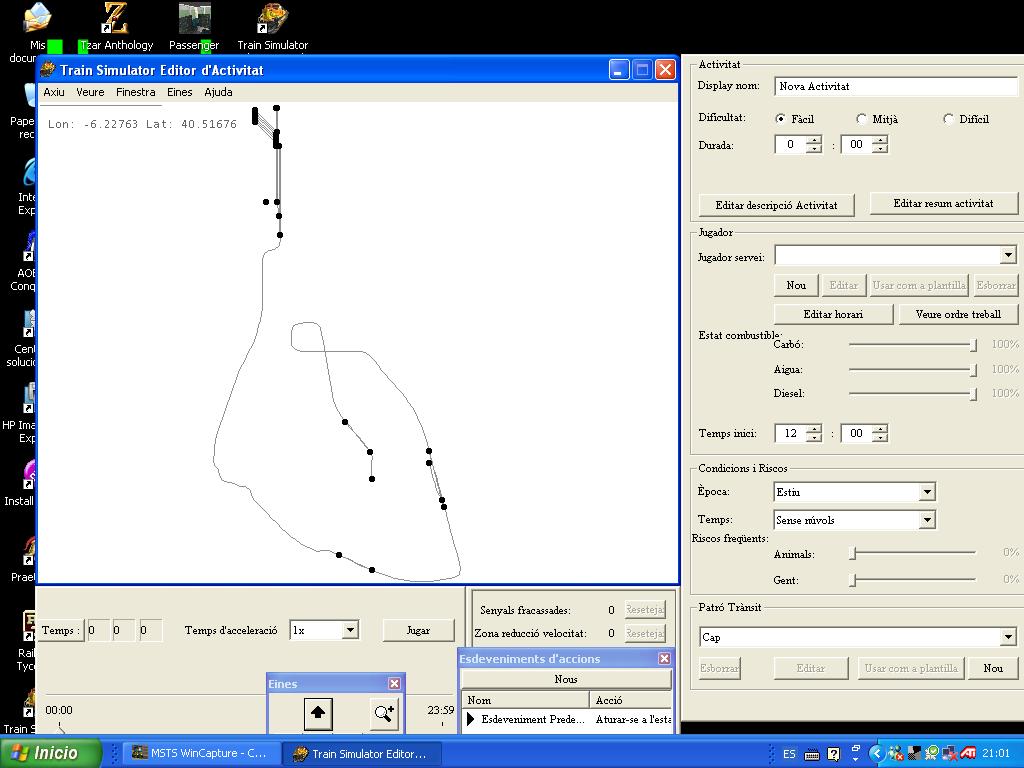Open the Temps weather dropdown
The width and height of the screenshot is (1024, 768).
927,520
